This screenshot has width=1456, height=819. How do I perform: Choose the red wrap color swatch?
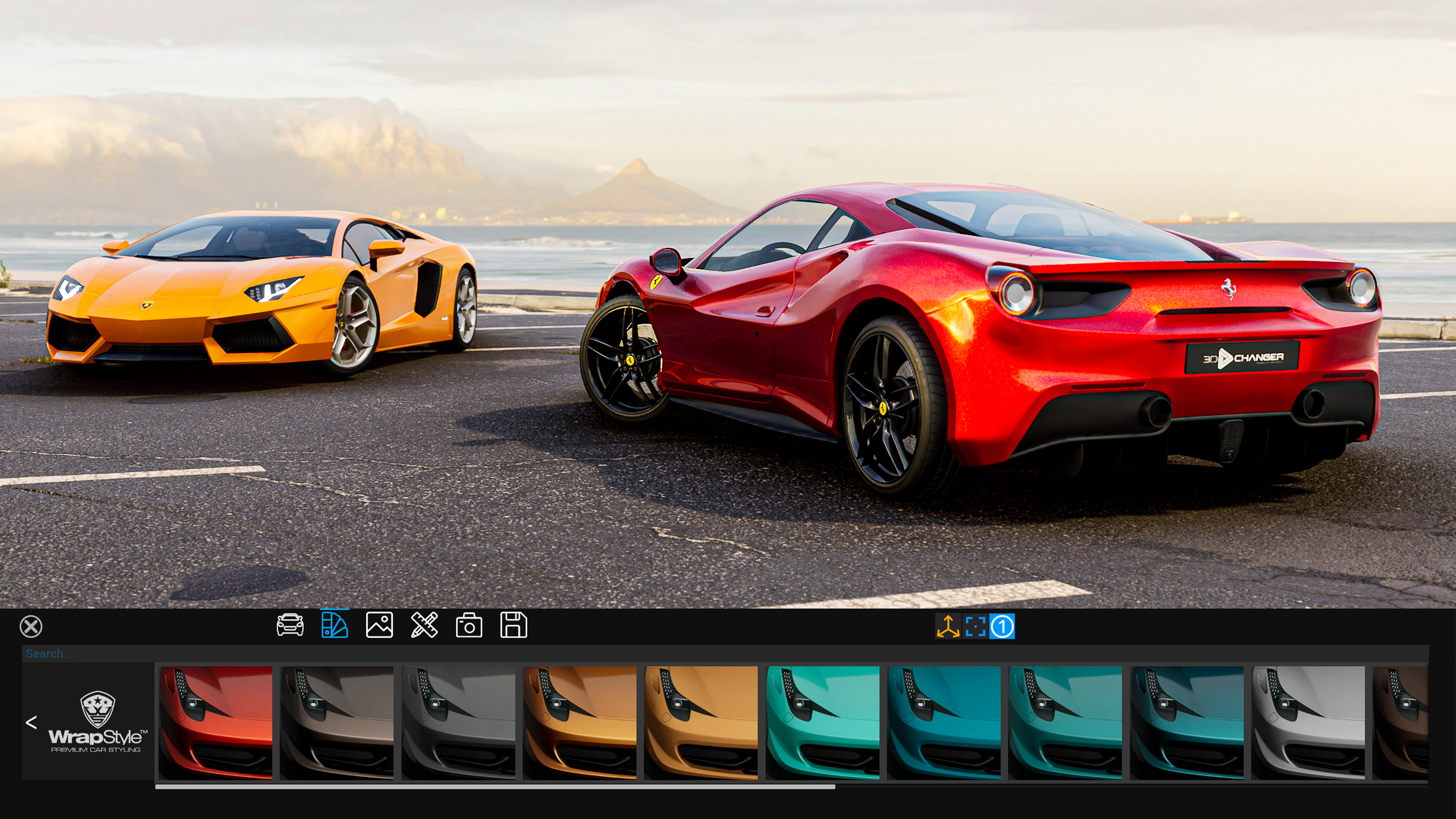(x=215, y=722)
